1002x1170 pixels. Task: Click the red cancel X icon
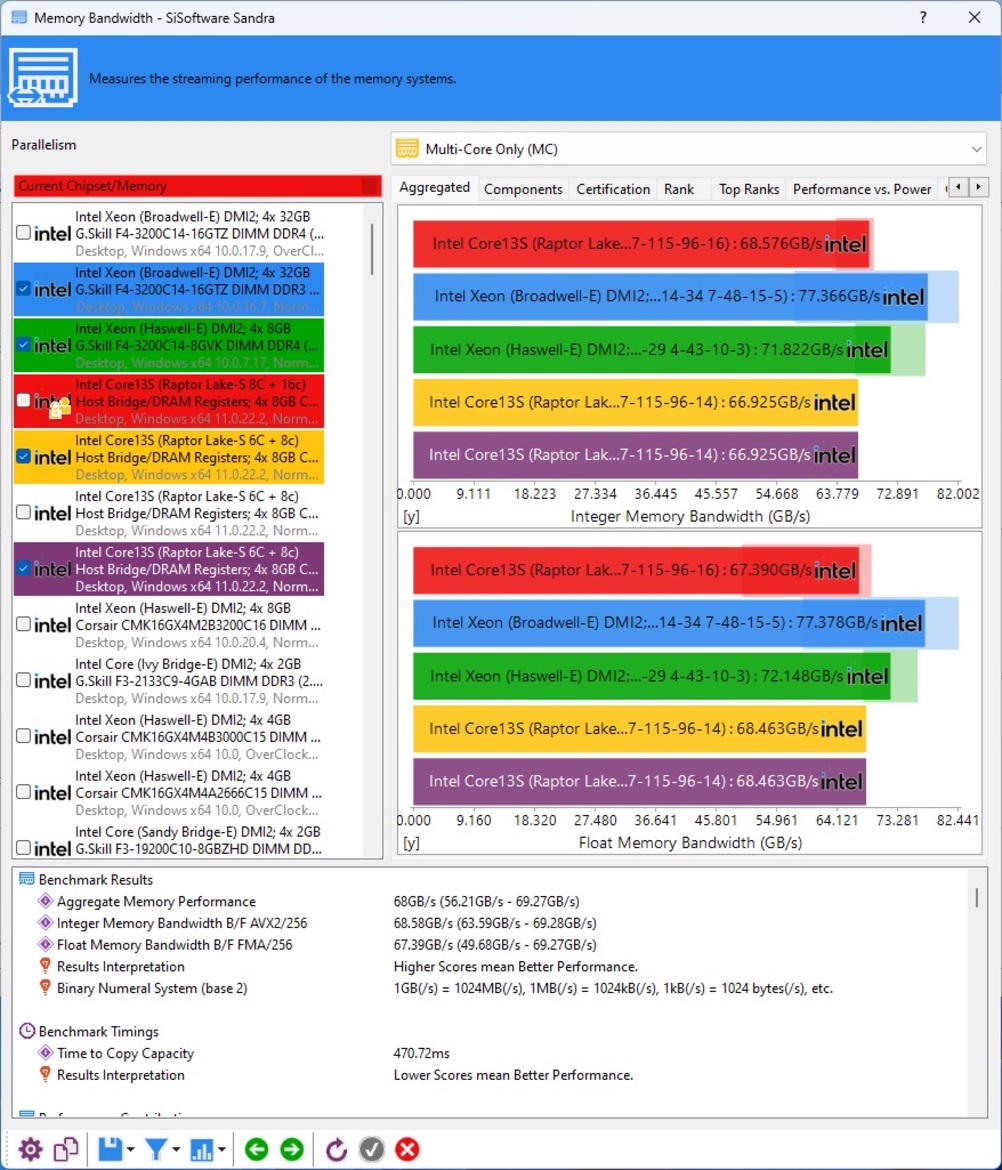407,1149
